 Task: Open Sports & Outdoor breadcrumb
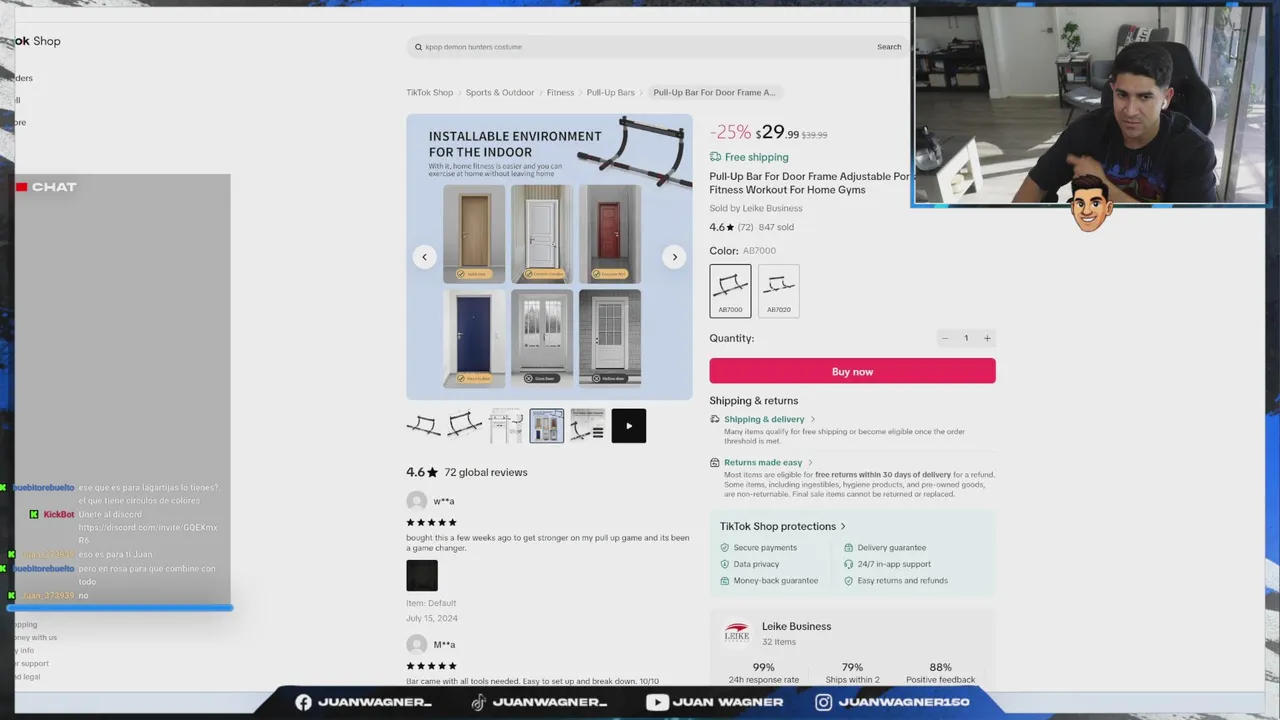(500, 93)
